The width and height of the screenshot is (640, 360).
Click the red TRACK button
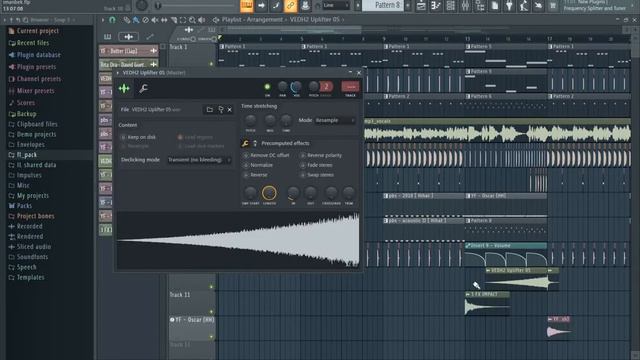(x=350, y=87)
